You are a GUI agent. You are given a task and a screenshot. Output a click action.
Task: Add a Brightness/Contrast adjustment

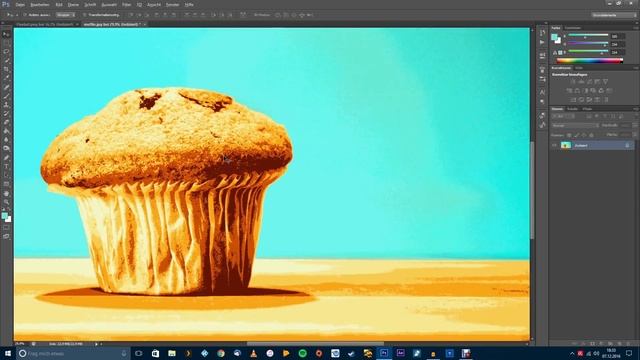[573, 82]
